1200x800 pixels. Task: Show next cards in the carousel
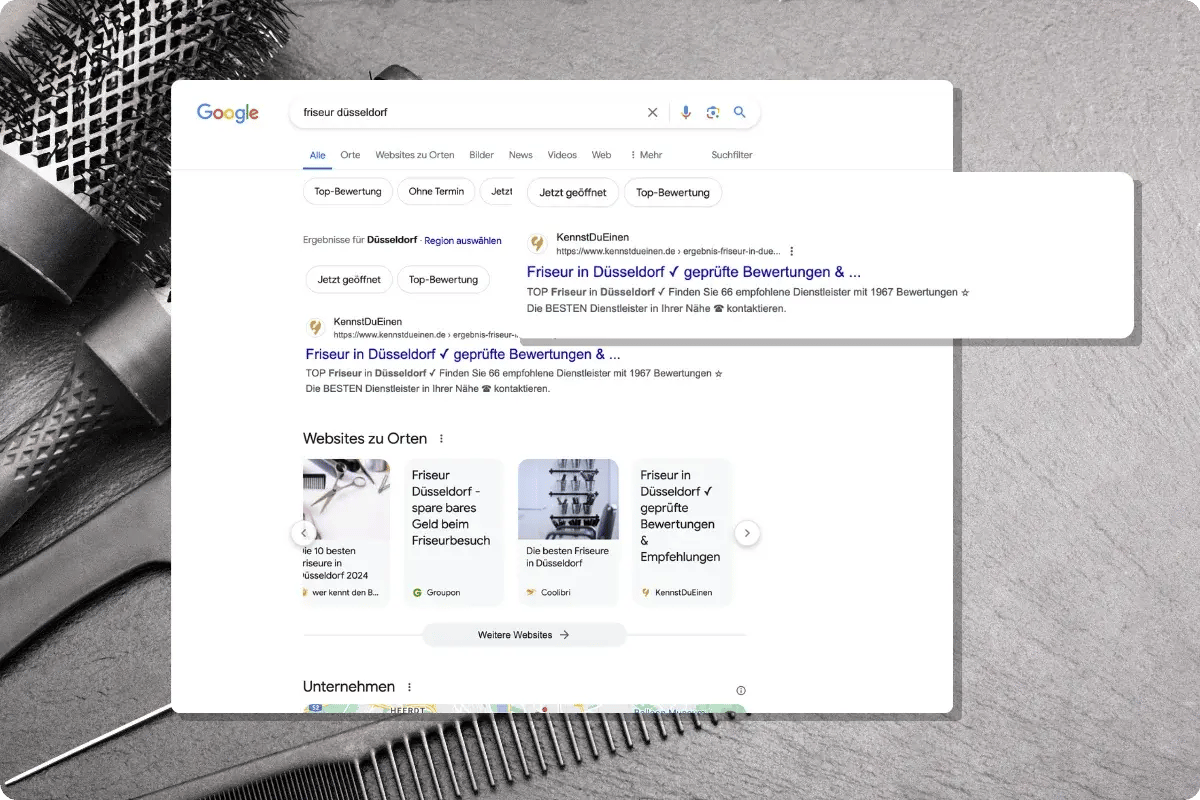748,533
